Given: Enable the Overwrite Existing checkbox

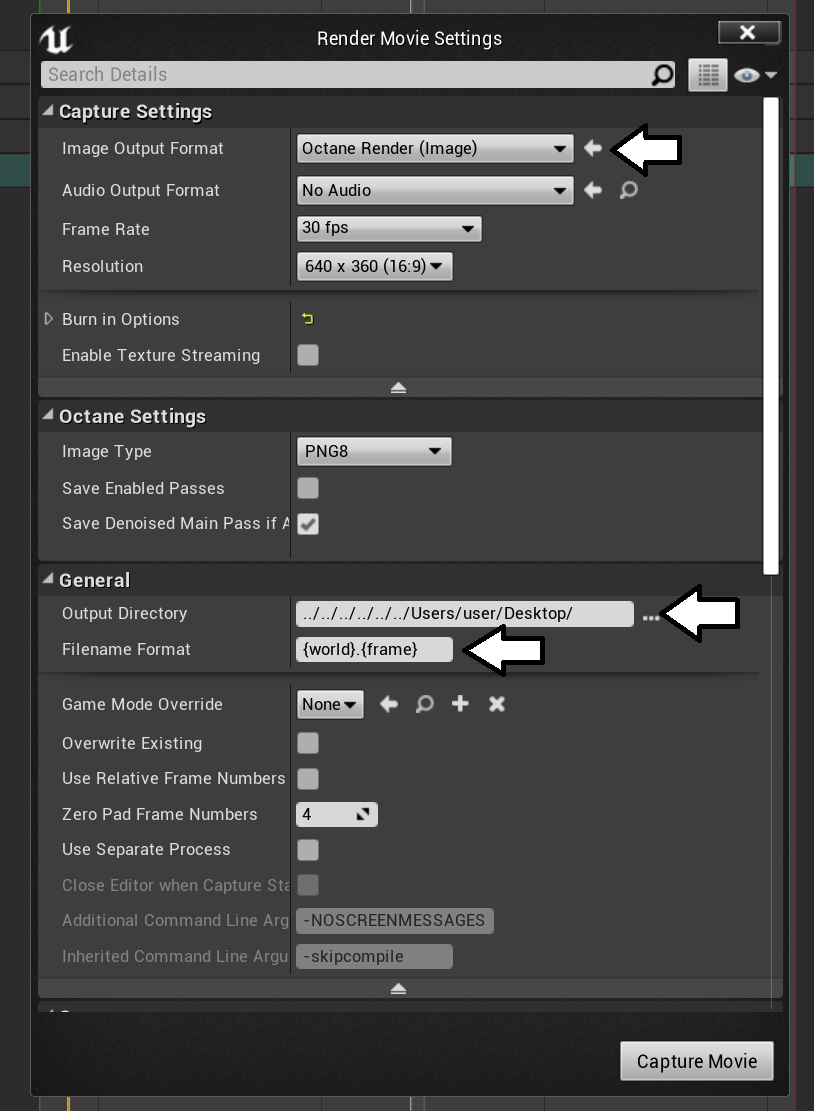Looking at the screenshot, I should click(x=308, y=743).
